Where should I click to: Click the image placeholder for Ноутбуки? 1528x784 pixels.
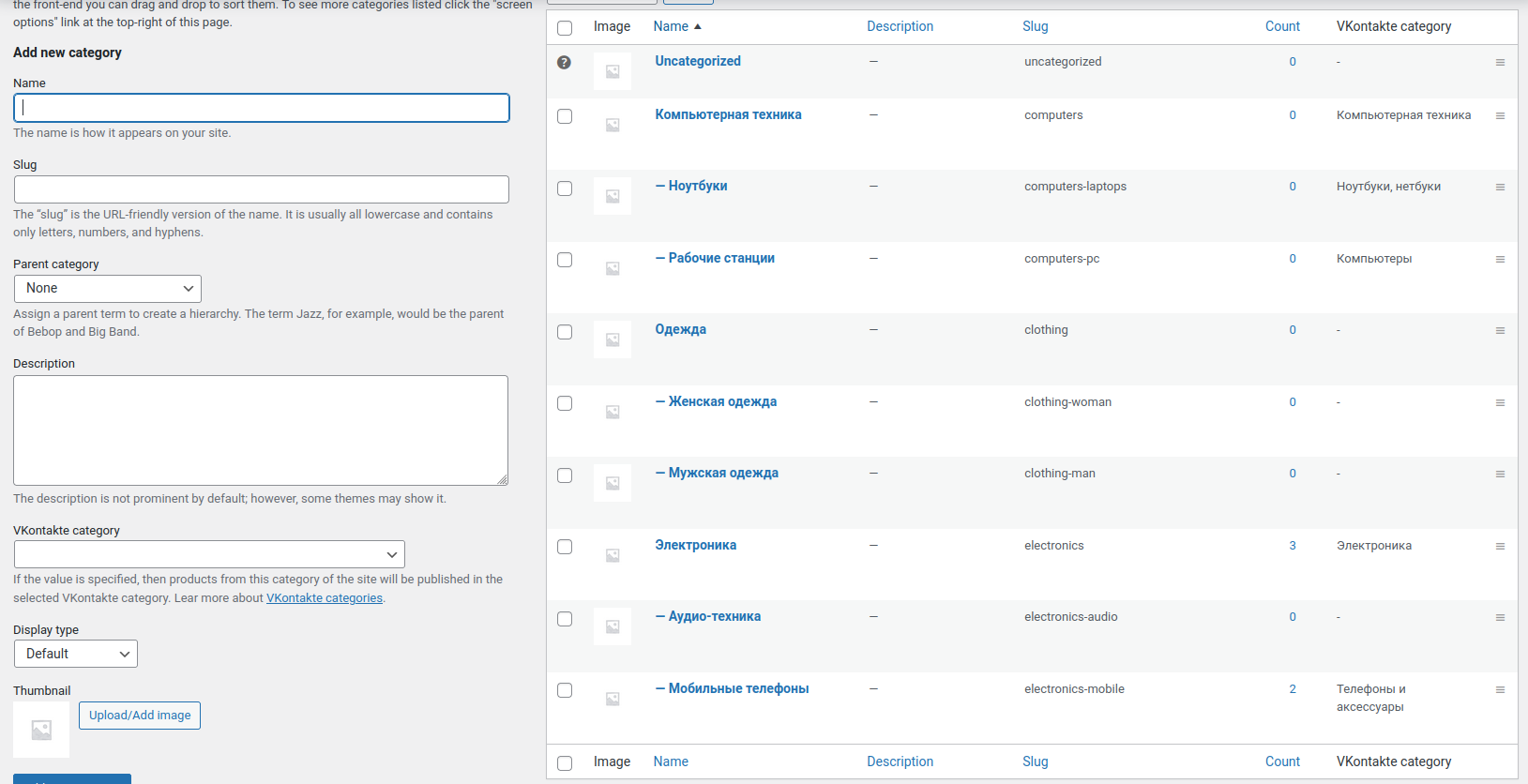(613, 196)
